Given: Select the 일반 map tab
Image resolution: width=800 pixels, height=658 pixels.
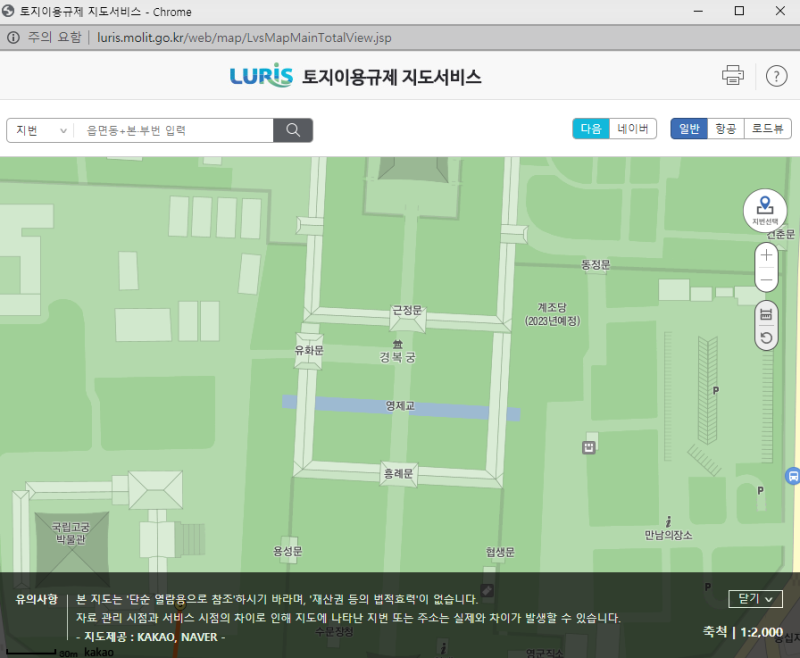Looking at the screenshot, I should point(688,128).
